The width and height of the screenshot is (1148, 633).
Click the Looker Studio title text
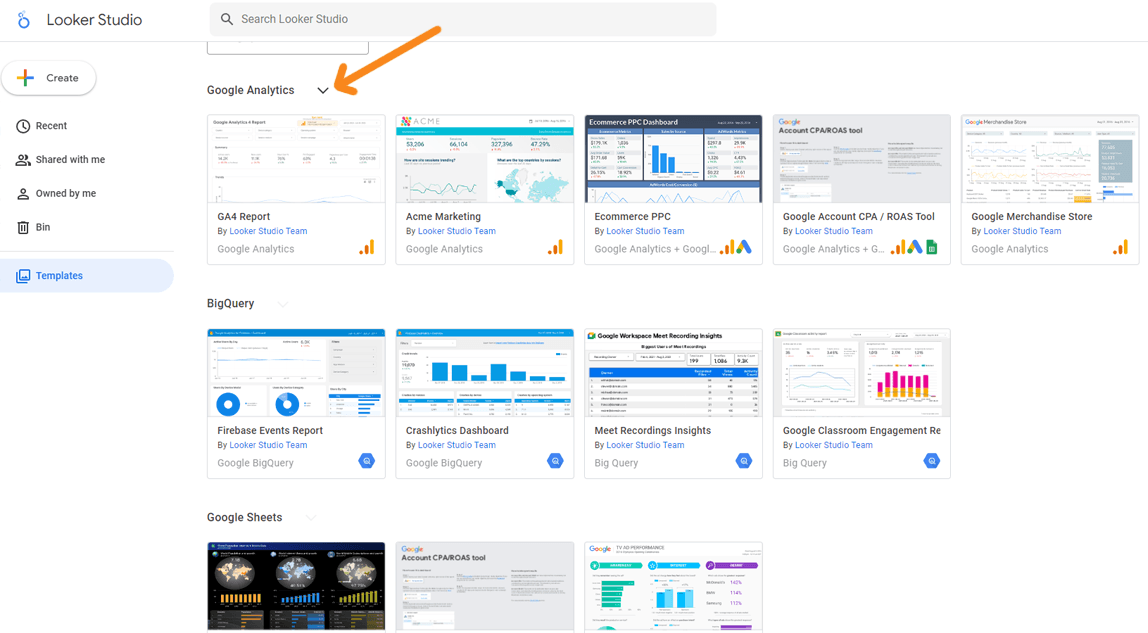tap(94, 20)
